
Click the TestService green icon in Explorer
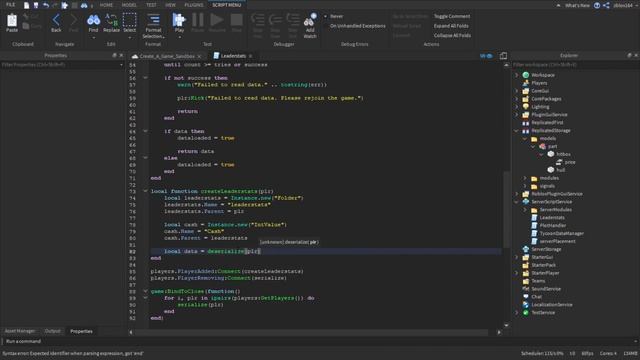[526, 313]
